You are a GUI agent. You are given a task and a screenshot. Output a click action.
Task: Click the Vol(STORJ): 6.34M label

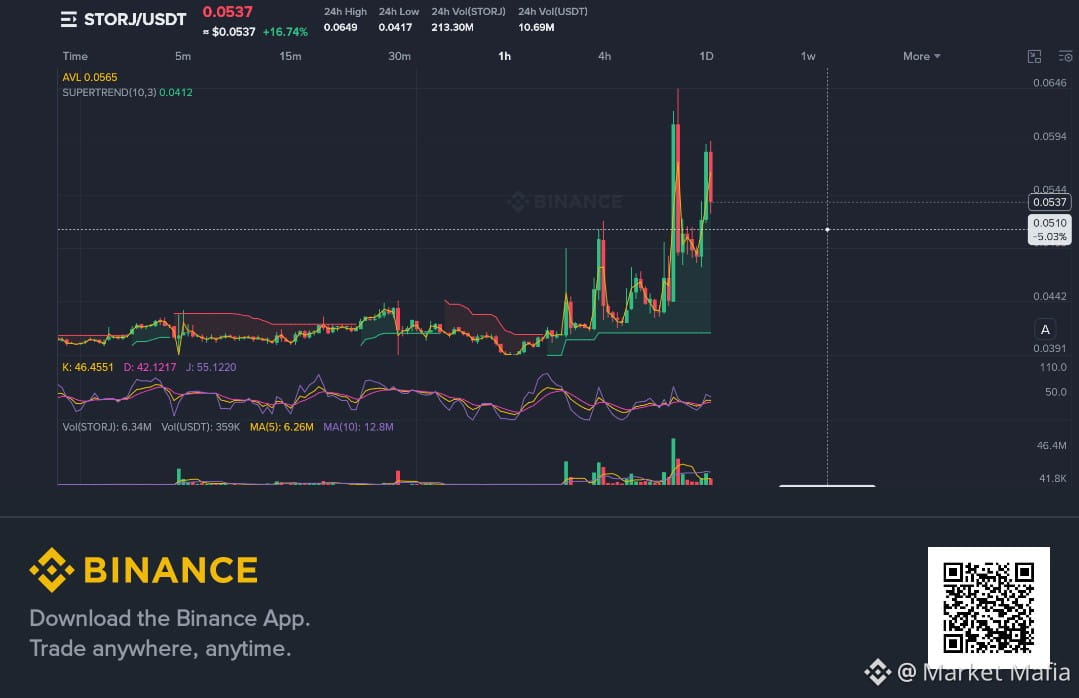[107, 427]
